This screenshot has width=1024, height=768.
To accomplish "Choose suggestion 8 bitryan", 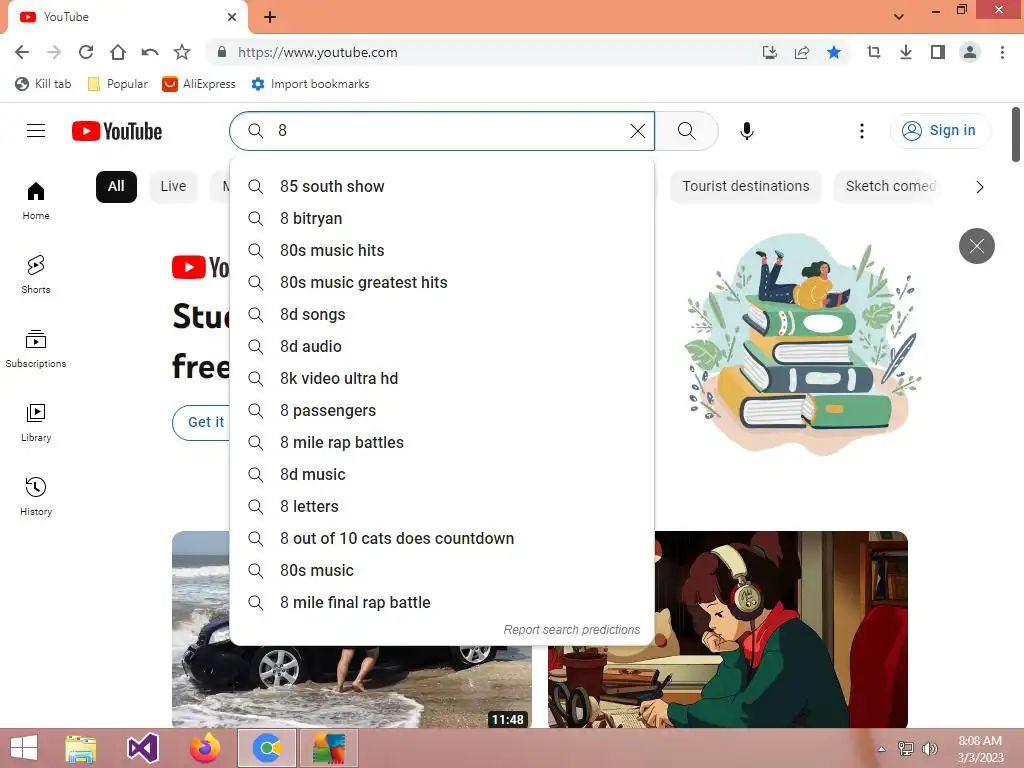I will [x=442, y=219].
